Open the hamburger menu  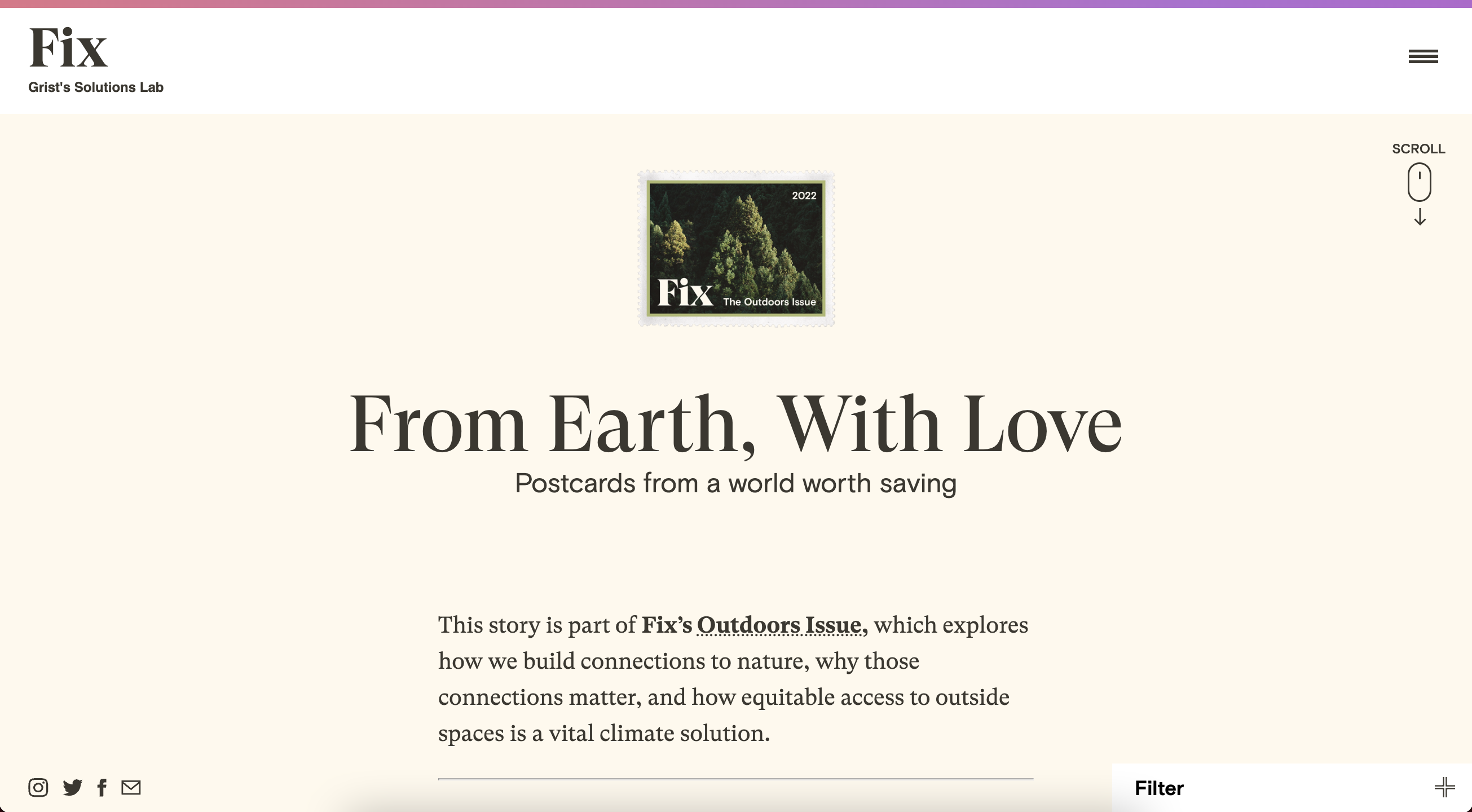pos(1423,56)
